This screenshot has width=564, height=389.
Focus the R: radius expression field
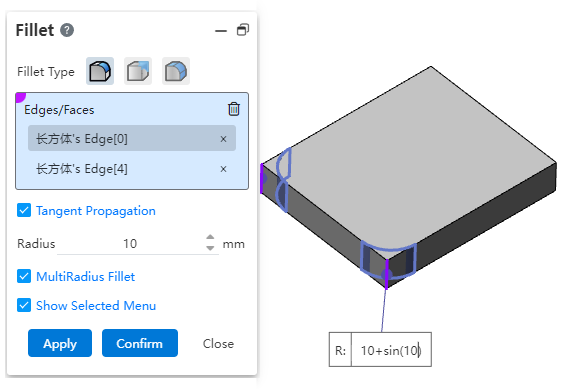click(x=391, y=350)
